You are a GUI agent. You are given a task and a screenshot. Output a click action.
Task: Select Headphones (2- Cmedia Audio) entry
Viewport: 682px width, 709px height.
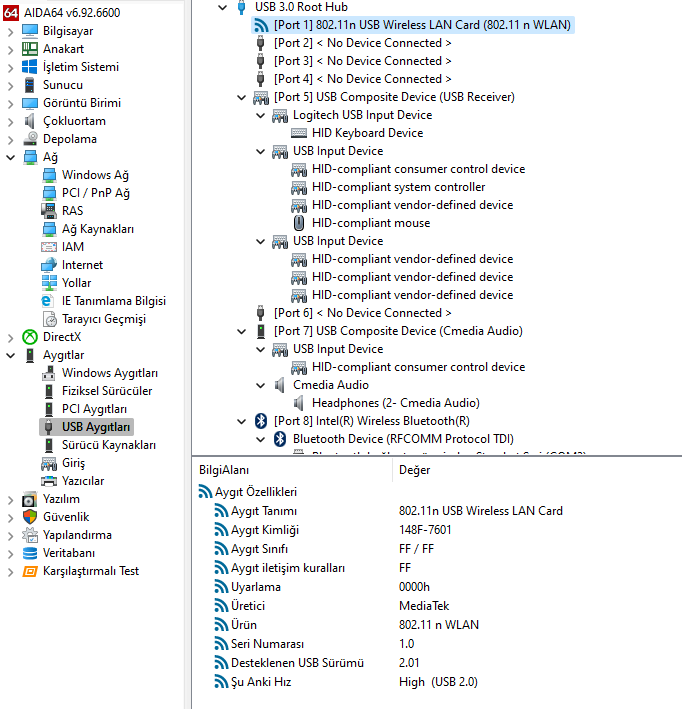coord(395,403)
